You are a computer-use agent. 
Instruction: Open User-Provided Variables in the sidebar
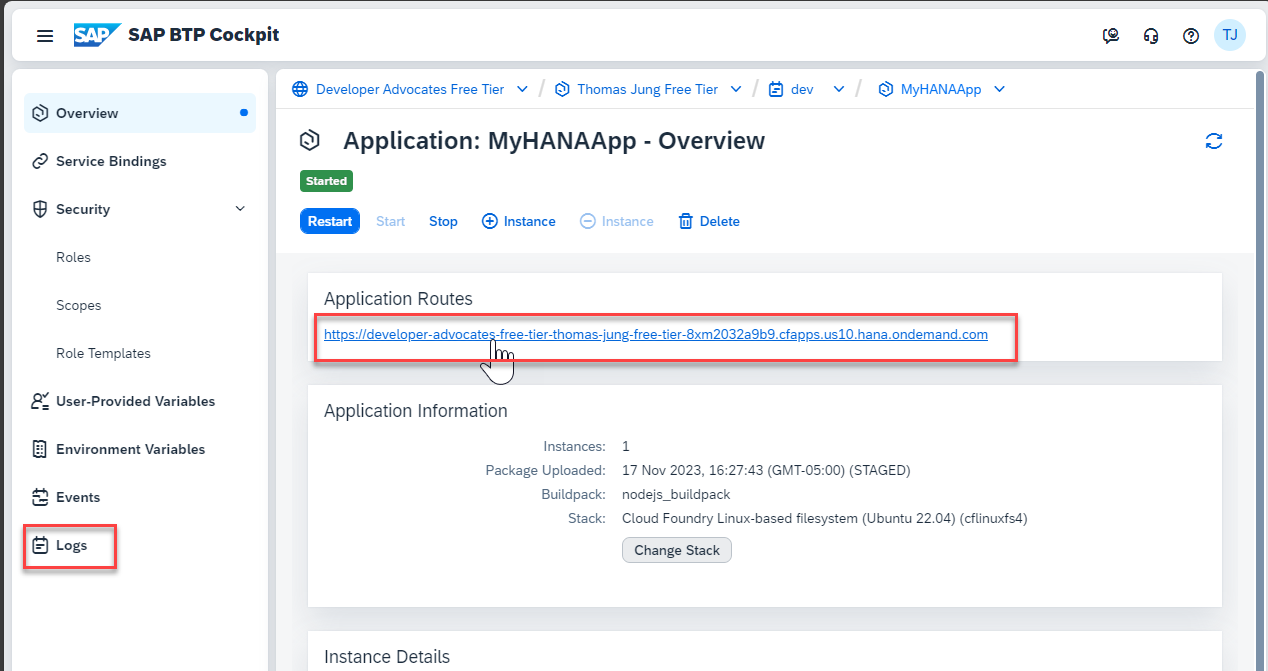(140, 401)
